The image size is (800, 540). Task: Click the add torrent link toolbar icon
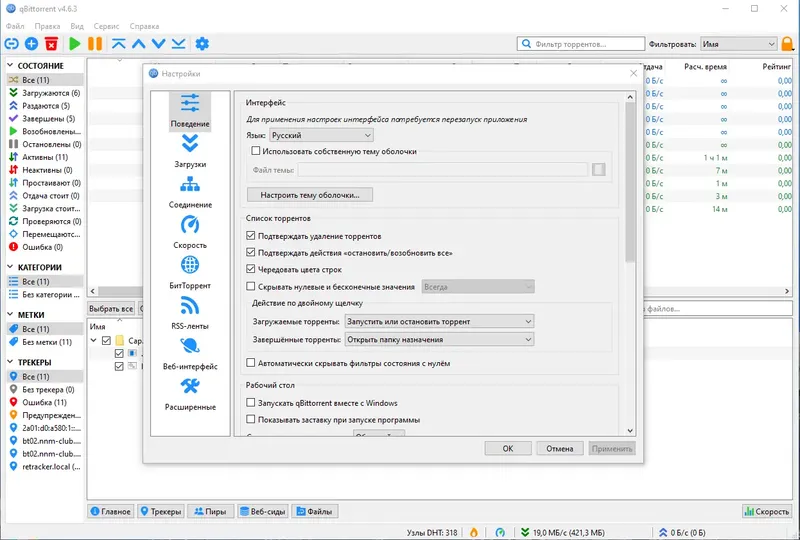point(11,44)
